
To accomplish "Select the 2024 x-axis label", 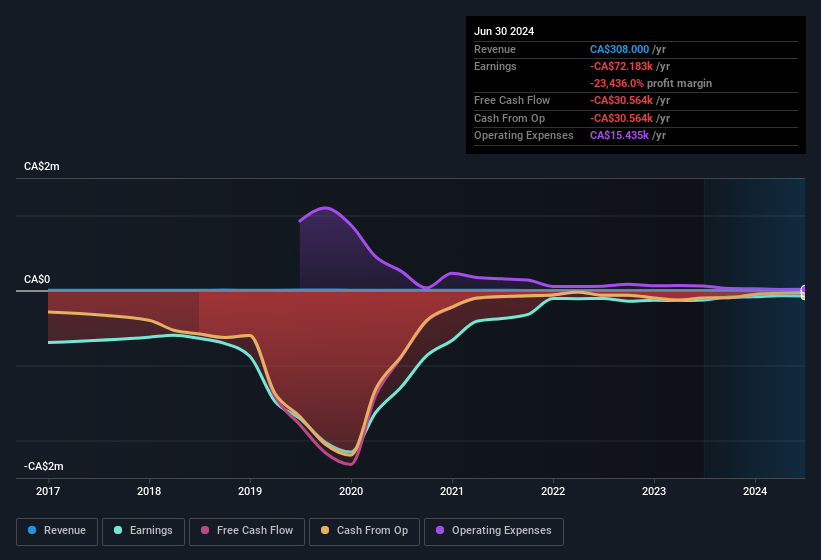I will (x=755, y=491).
